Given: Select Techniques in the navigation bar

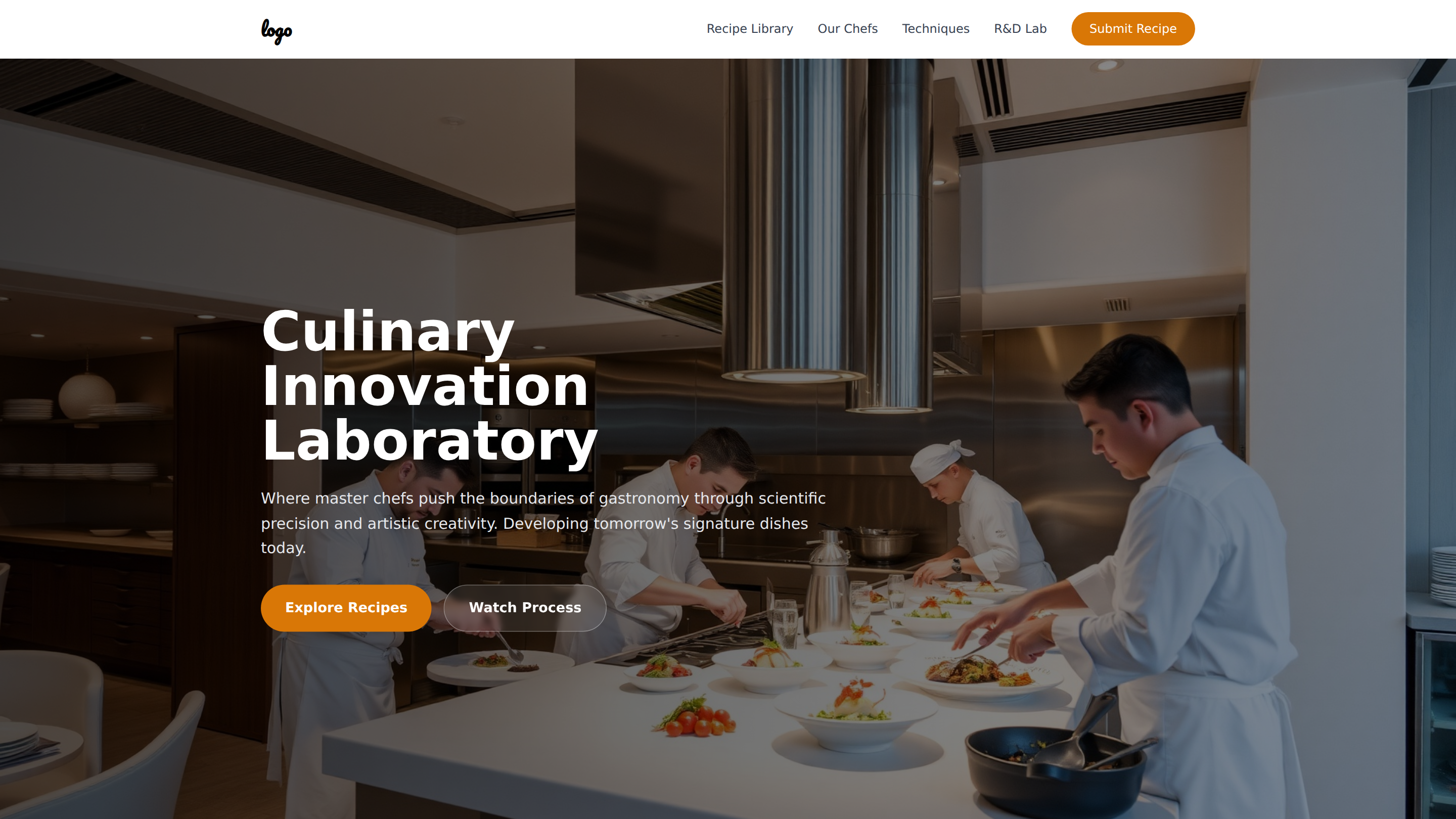Looking at the screenshot, I should click(935, 29).
